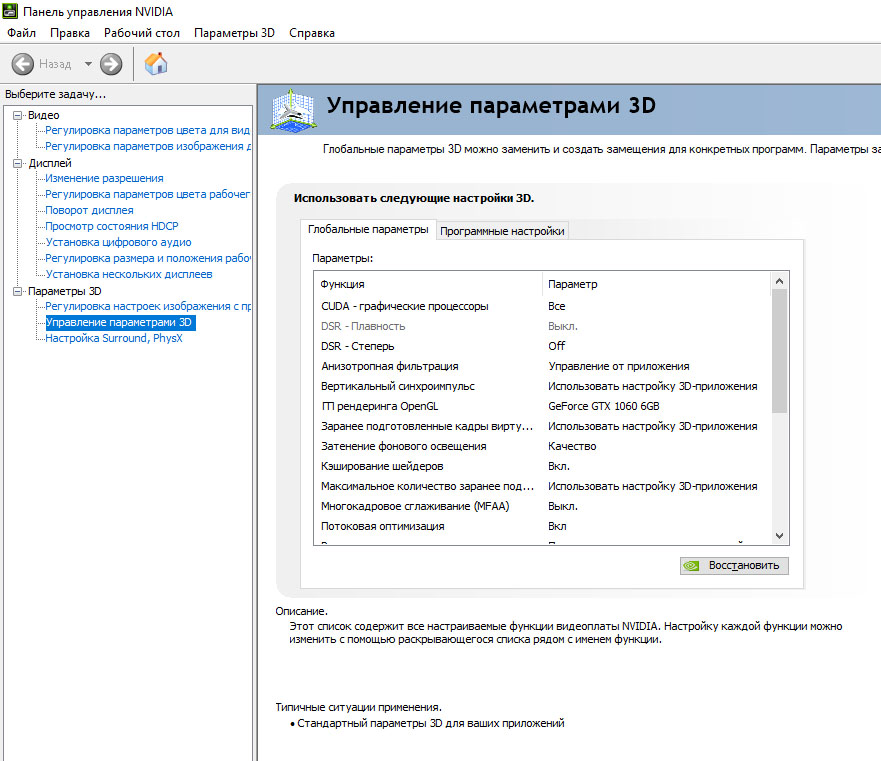Select Анизотропная фильтрация row

[542, 366]
